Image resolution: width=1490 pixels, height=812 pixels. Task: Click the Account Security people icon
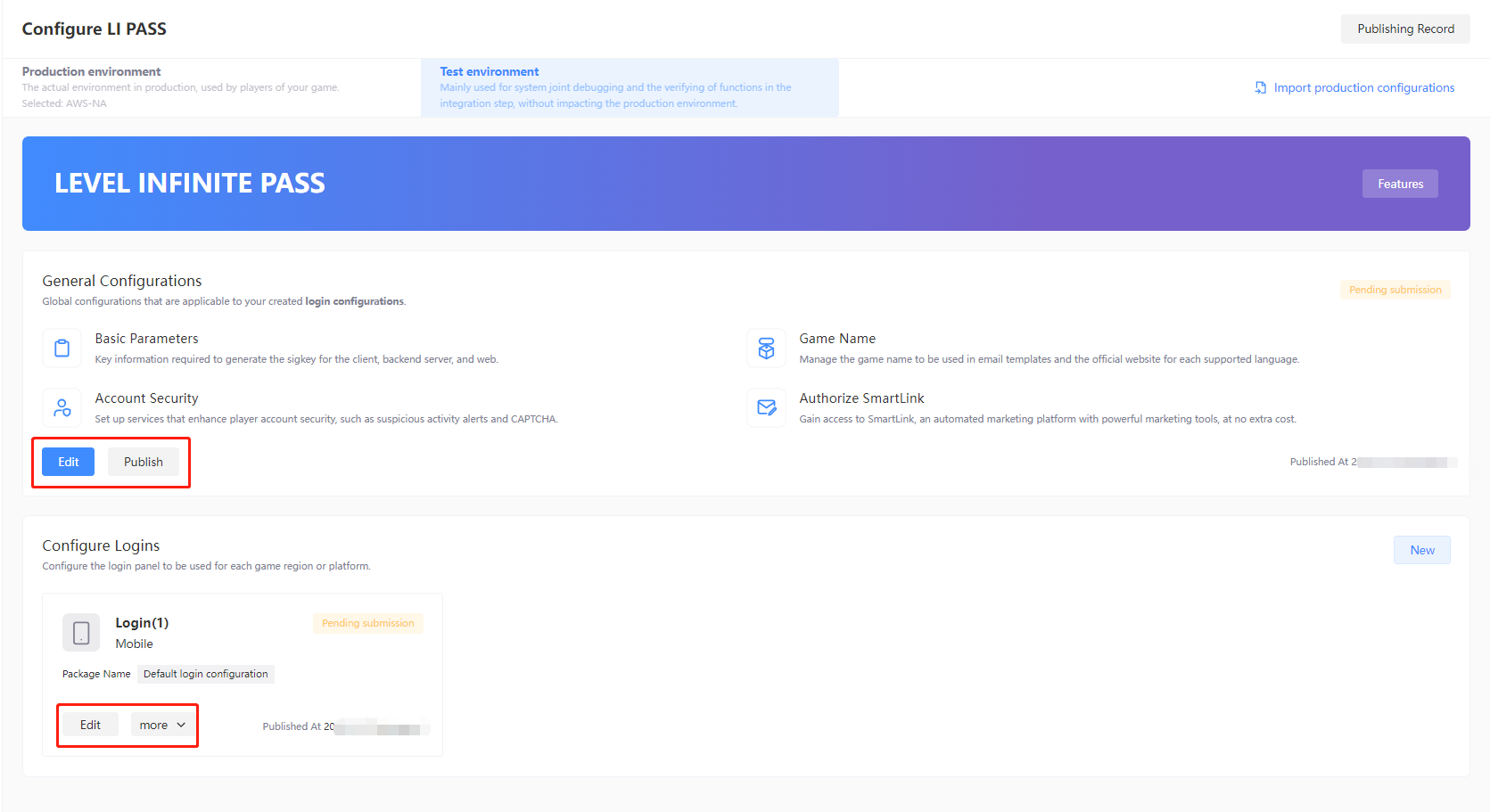click(x=62, y=407)
